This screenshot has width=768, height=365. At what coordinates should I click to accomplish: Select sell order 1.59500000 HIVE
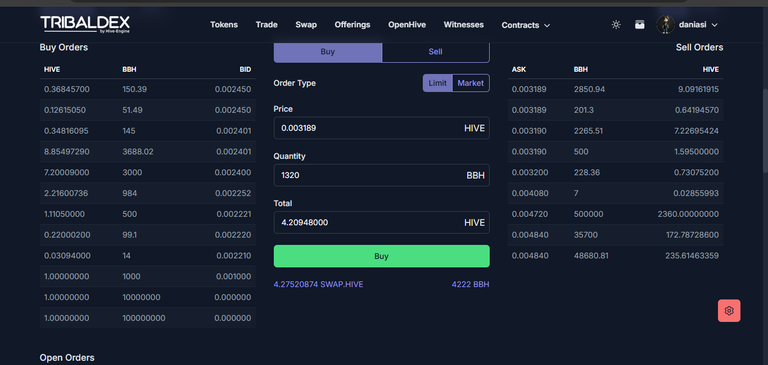coord(615,152)
